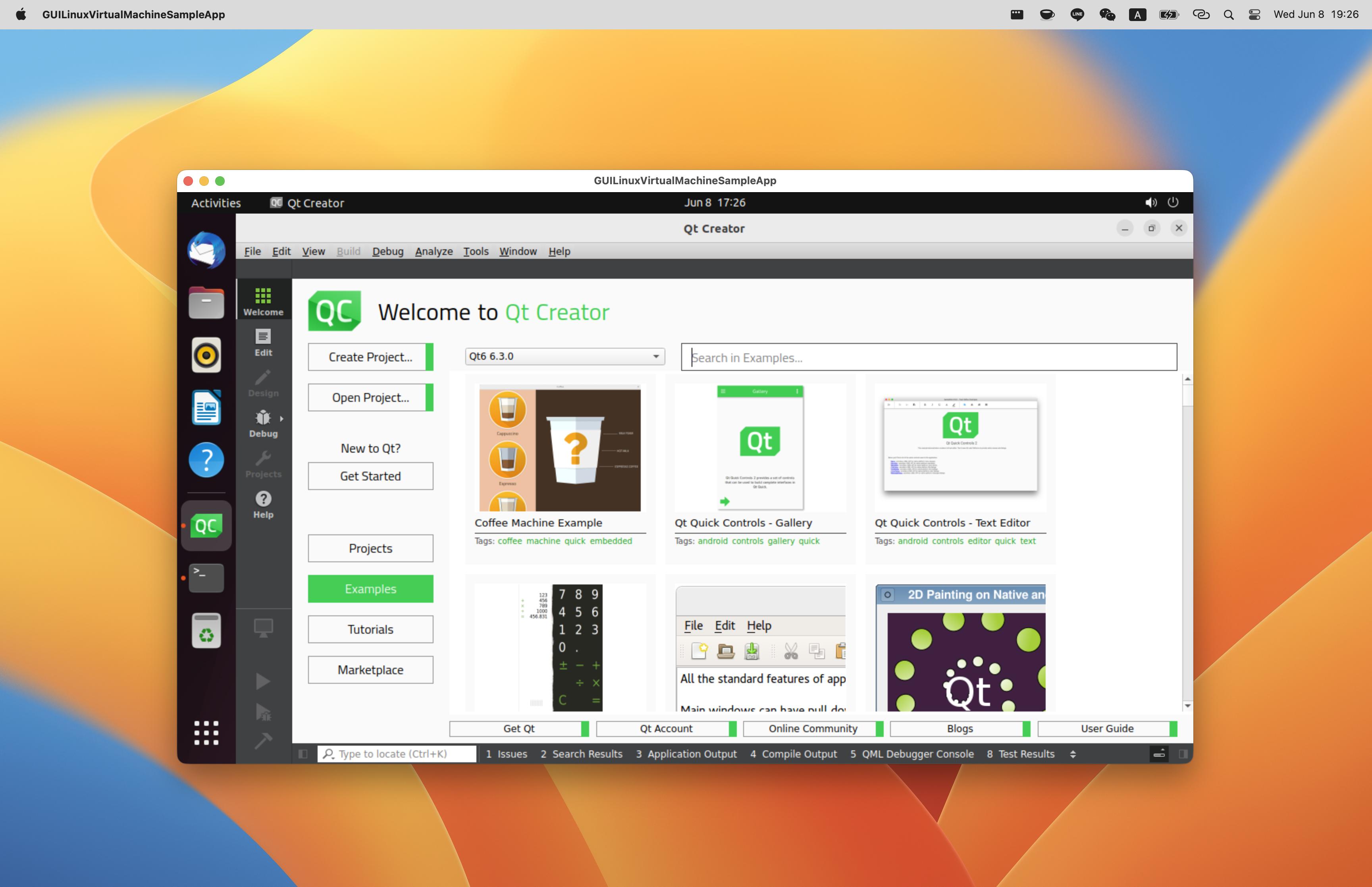Open the User Guide link
This screenshot has width=1372, height=887.
(1106, 729)
